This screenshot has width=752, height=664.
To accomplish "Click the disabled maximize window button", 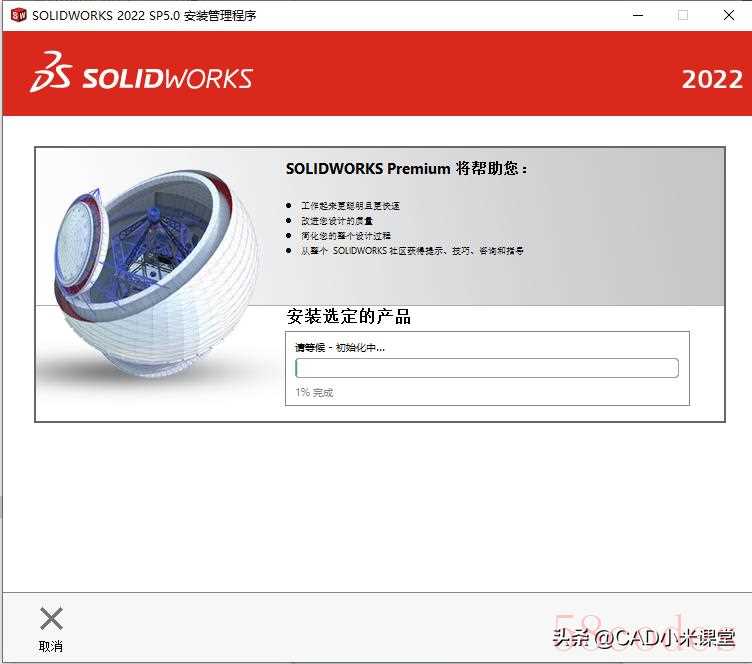I will pos(683,15).
